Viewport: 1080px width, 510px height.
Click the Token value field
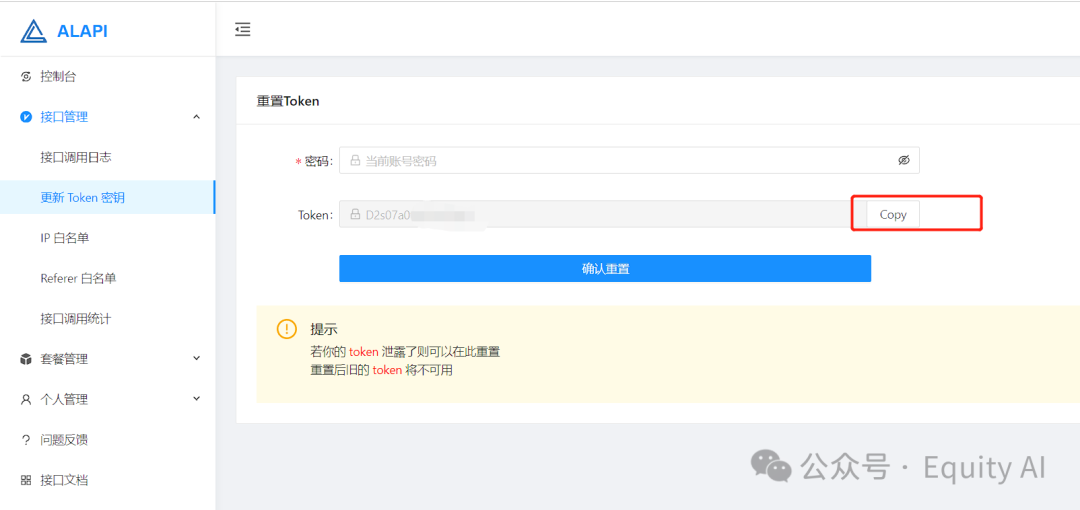[x=603, y=214]
